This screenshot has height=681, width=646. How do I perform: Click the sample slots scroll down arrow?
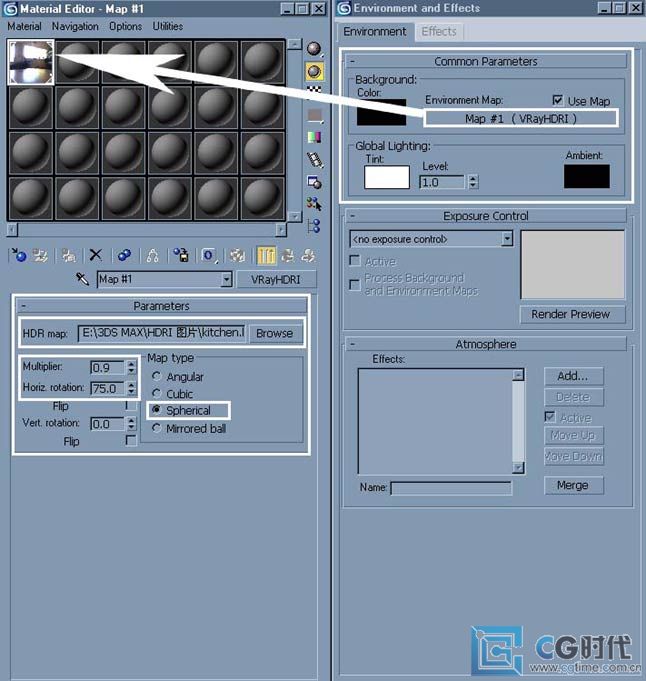[295, 216]
